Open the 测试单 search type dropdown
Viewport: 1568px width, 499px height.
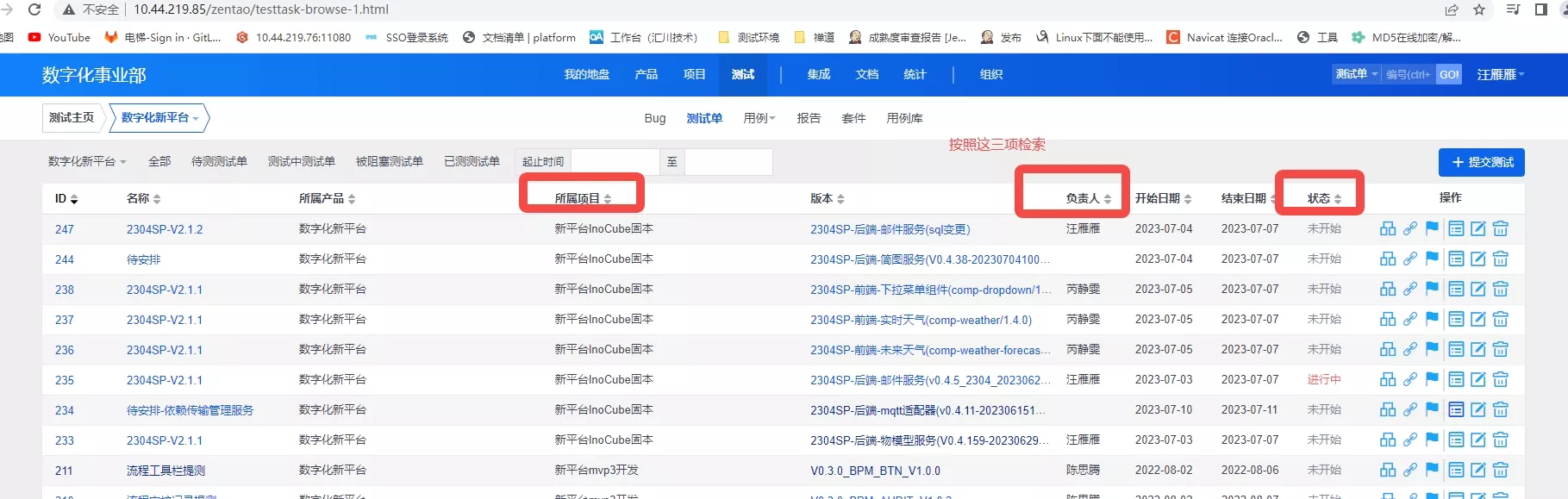[1357, 74]
